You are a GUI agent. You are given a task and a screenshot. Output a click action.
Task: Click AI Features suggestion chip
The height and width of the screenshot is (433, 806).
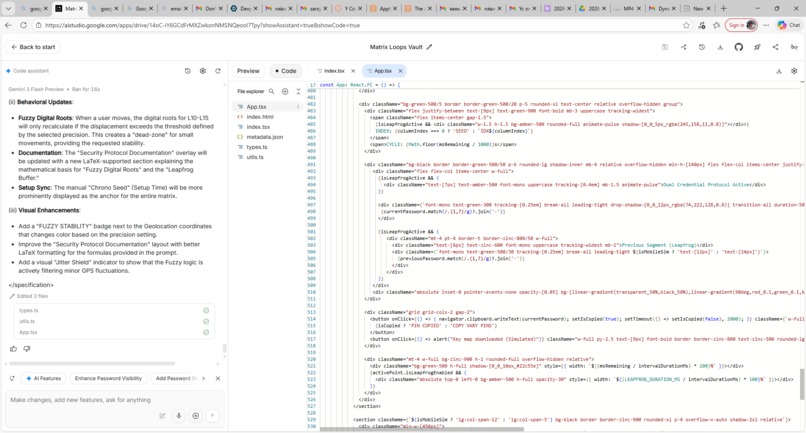point(44,378)
